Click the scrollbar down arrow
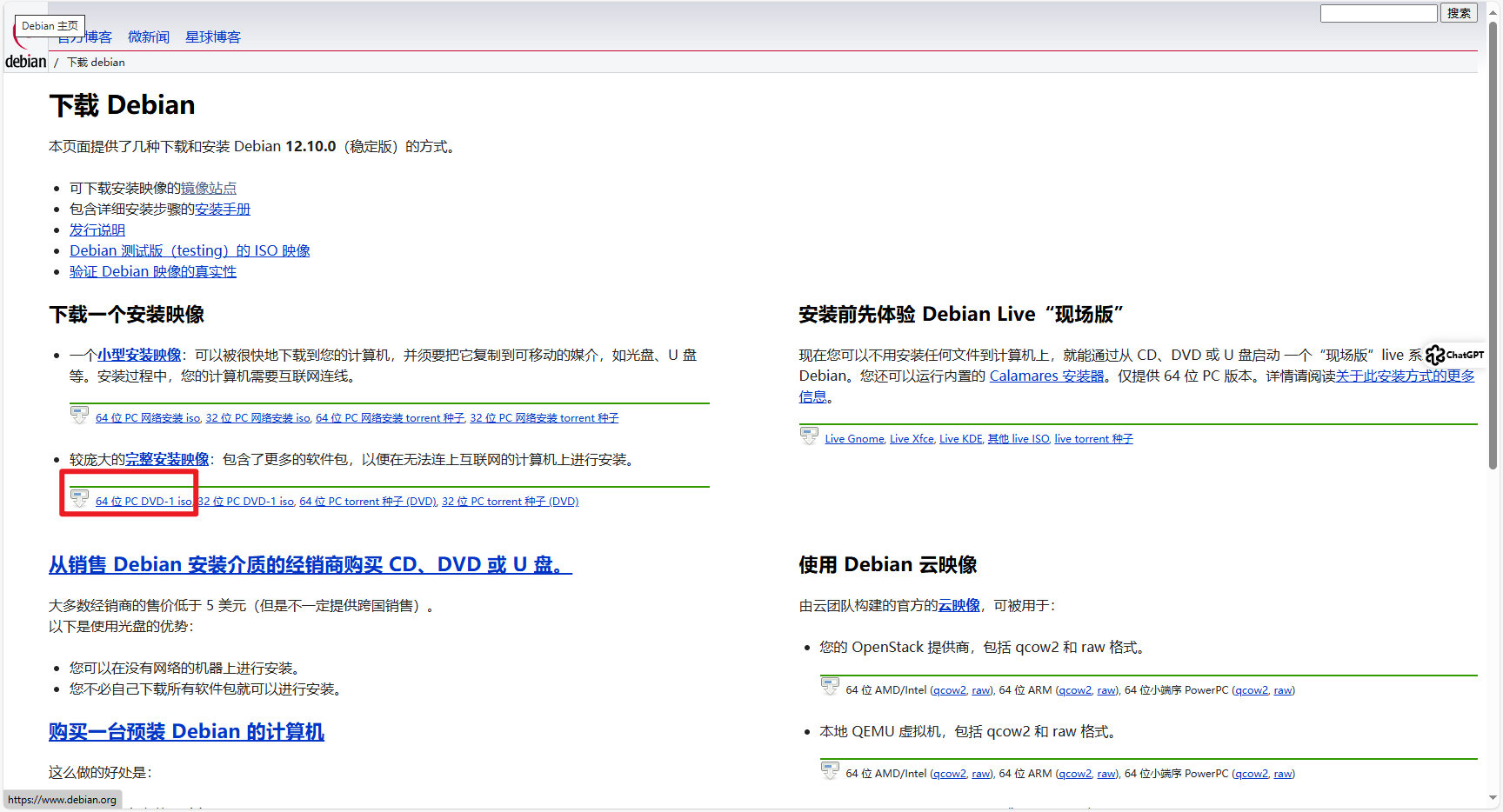The width and height of the screenshot is (1503, 812). coord(1493,797)
